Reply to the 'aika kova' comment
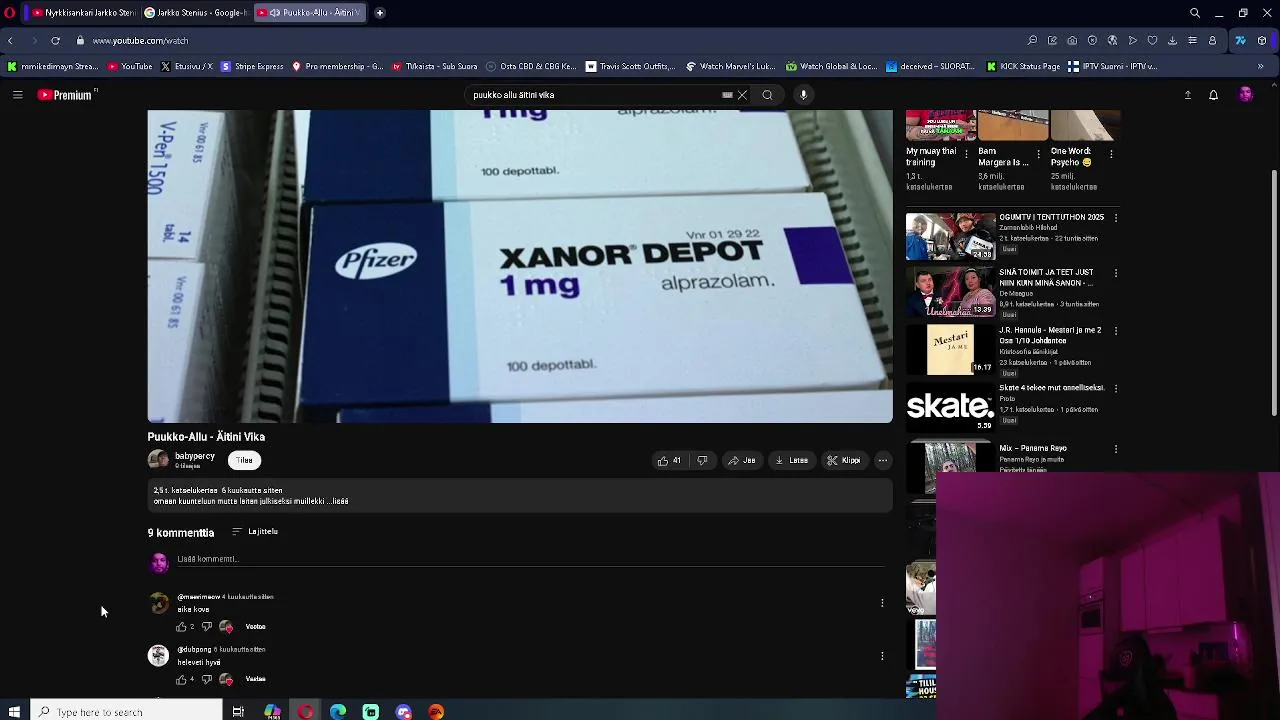This screenshot has height=720, width=1280. tap(255, 627)
